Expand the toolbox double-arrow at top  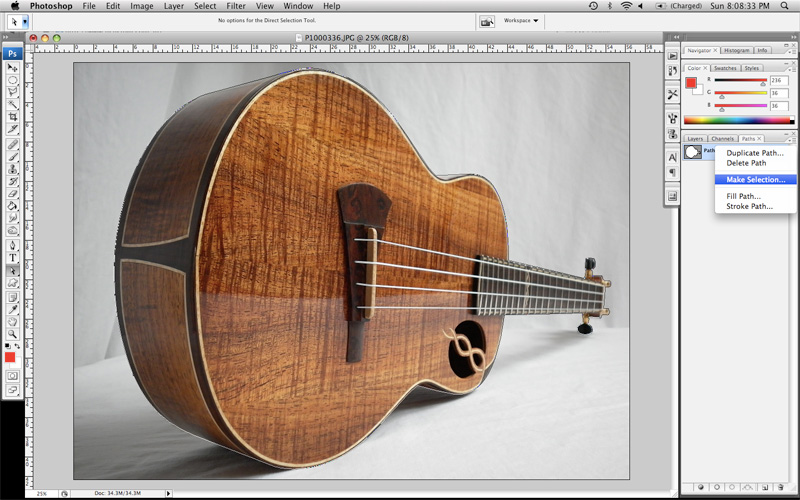coord(6,38)
